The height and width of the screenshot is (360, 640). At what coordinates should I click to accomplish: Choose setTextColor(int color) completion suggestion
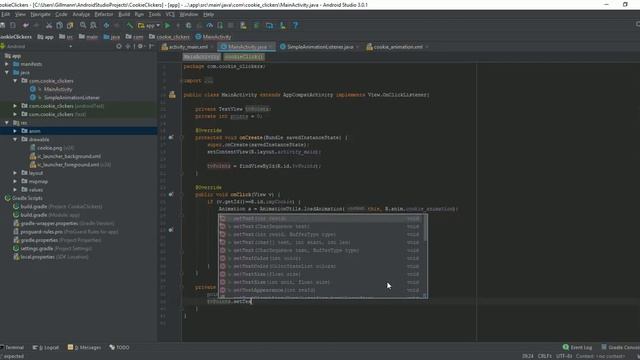coord(322,258)
